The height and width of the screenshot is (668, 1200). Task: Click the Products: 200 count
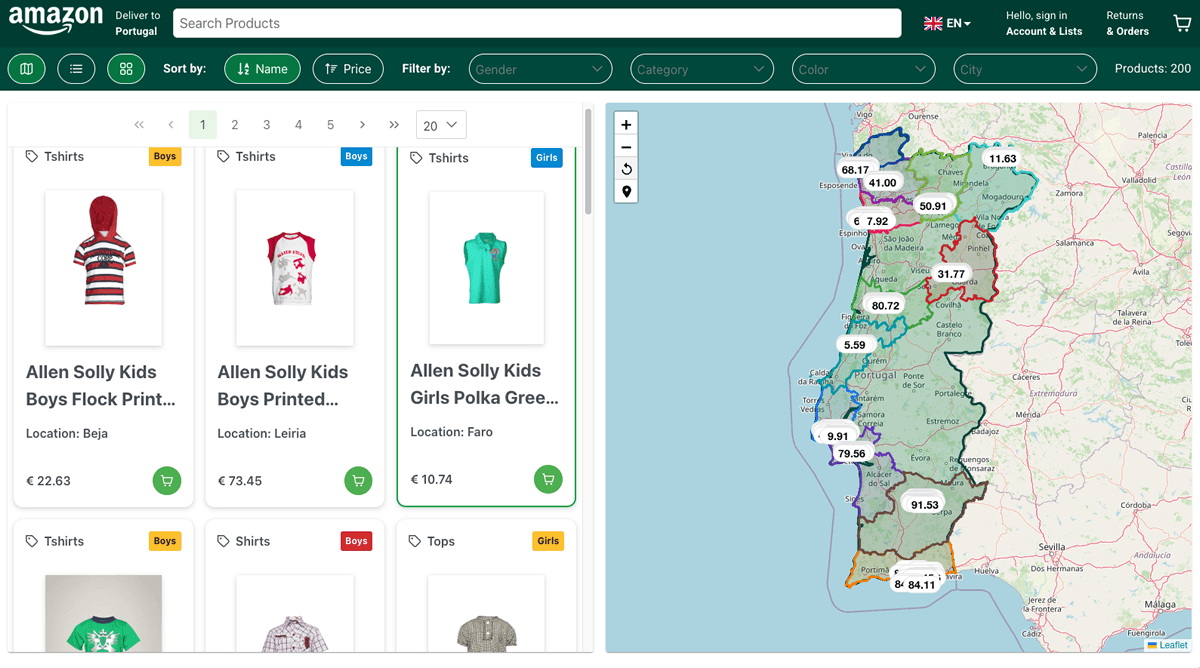click(x=1153, y=69)
